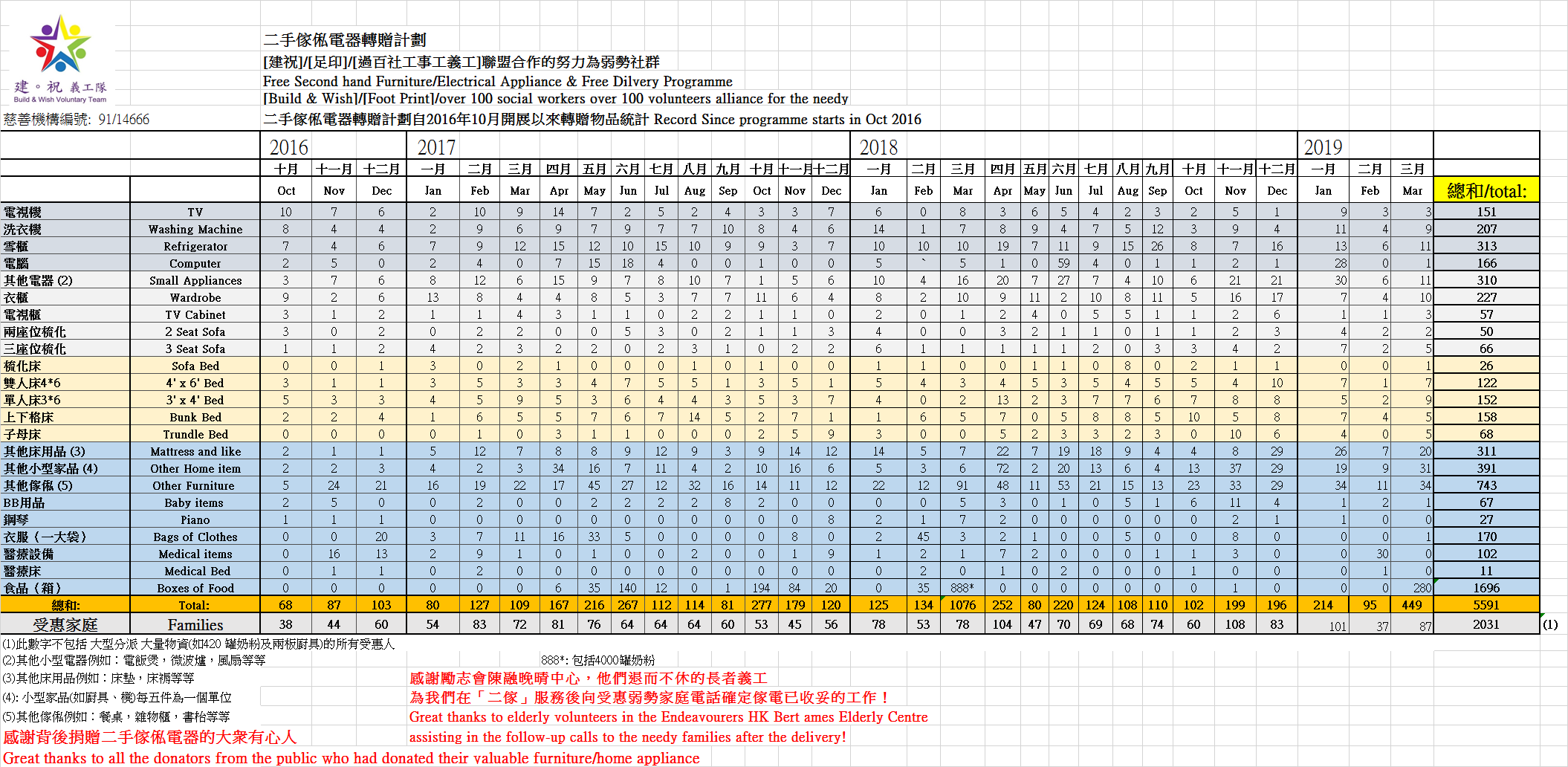
Task: Click the Bags of Clothes row label
Action: 195,537
